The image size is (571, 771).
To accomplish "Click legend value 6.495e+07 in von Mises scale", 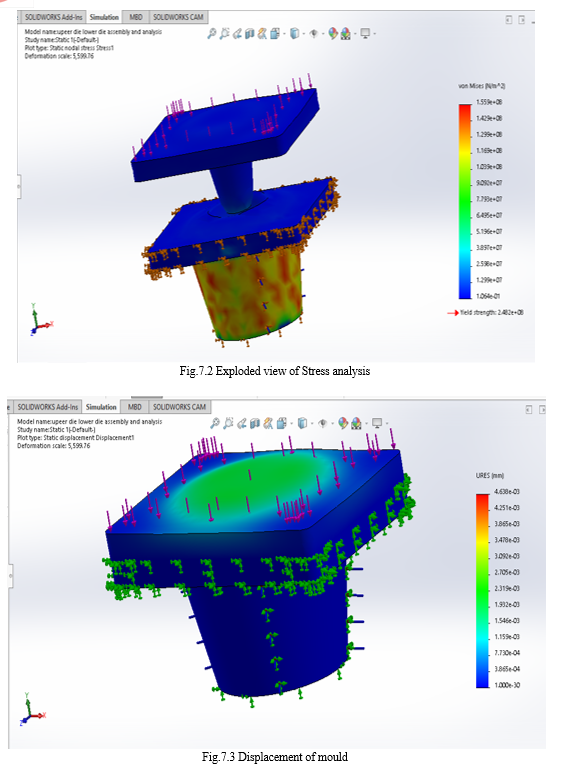I will [x=489, y=215].
